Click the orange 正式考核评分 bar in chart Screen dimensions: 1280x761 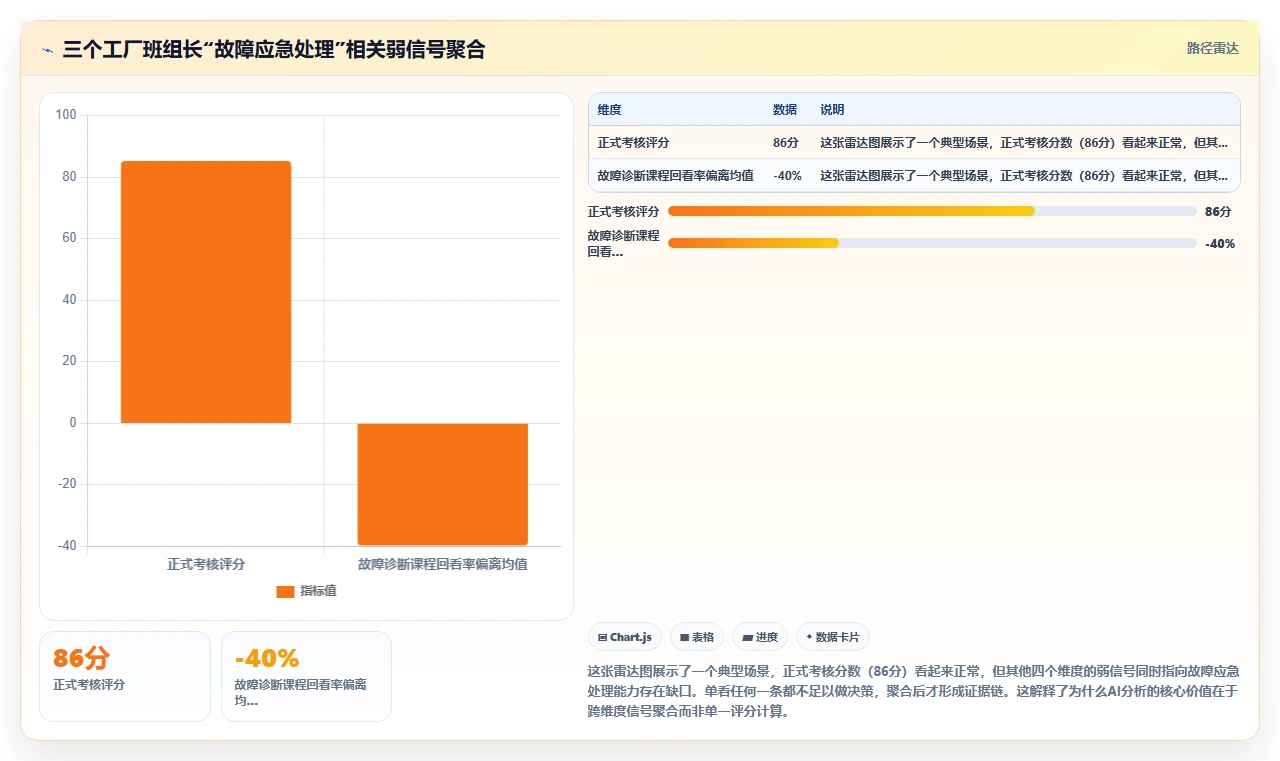point(206,292)
